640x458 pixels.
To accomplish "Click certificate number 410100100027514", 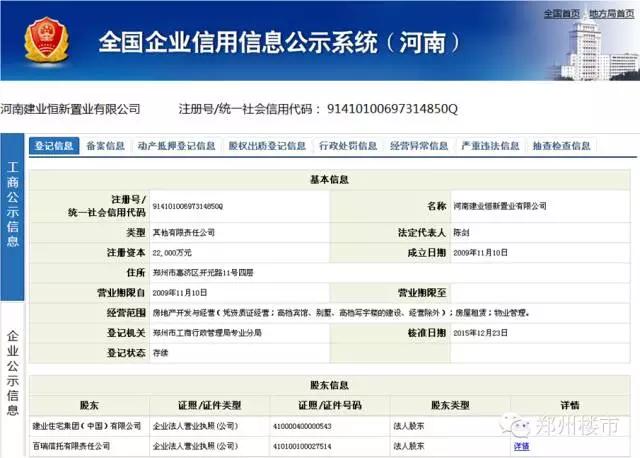I will click(302, 446).
